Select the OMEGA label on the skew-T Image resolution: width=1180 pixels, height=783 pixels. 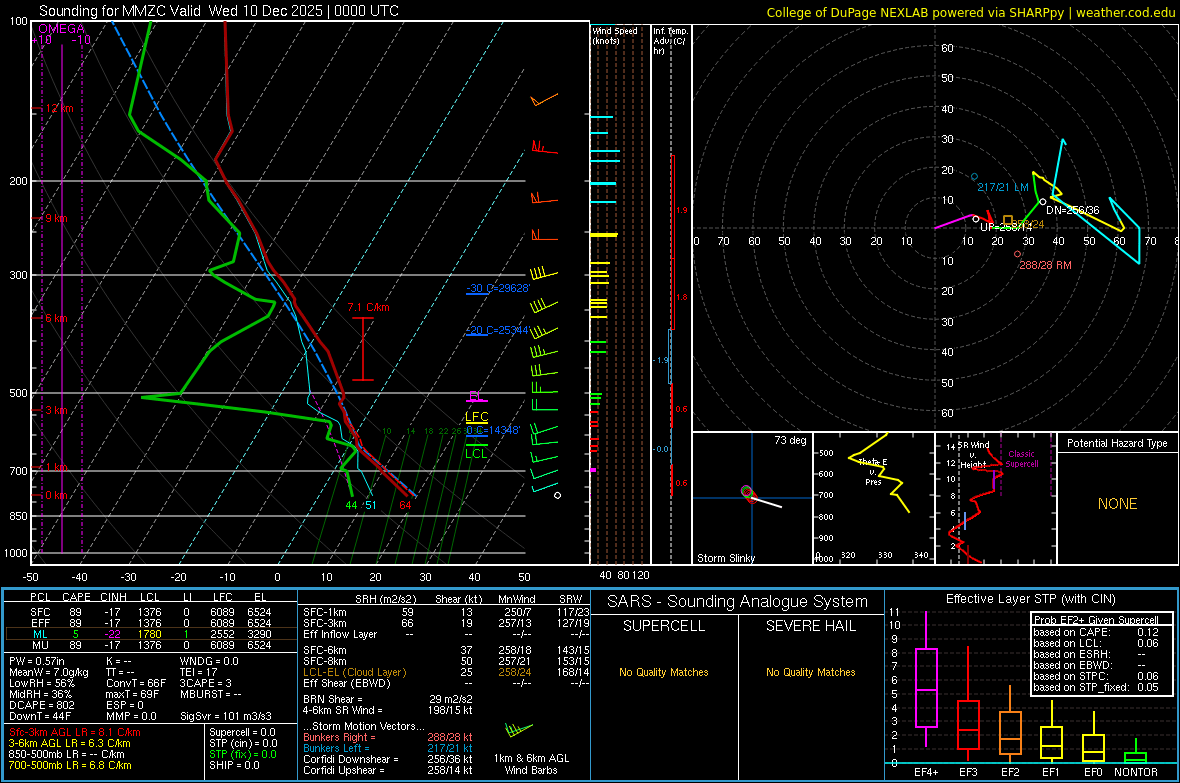pyautogui.click(x=62, y=29)
